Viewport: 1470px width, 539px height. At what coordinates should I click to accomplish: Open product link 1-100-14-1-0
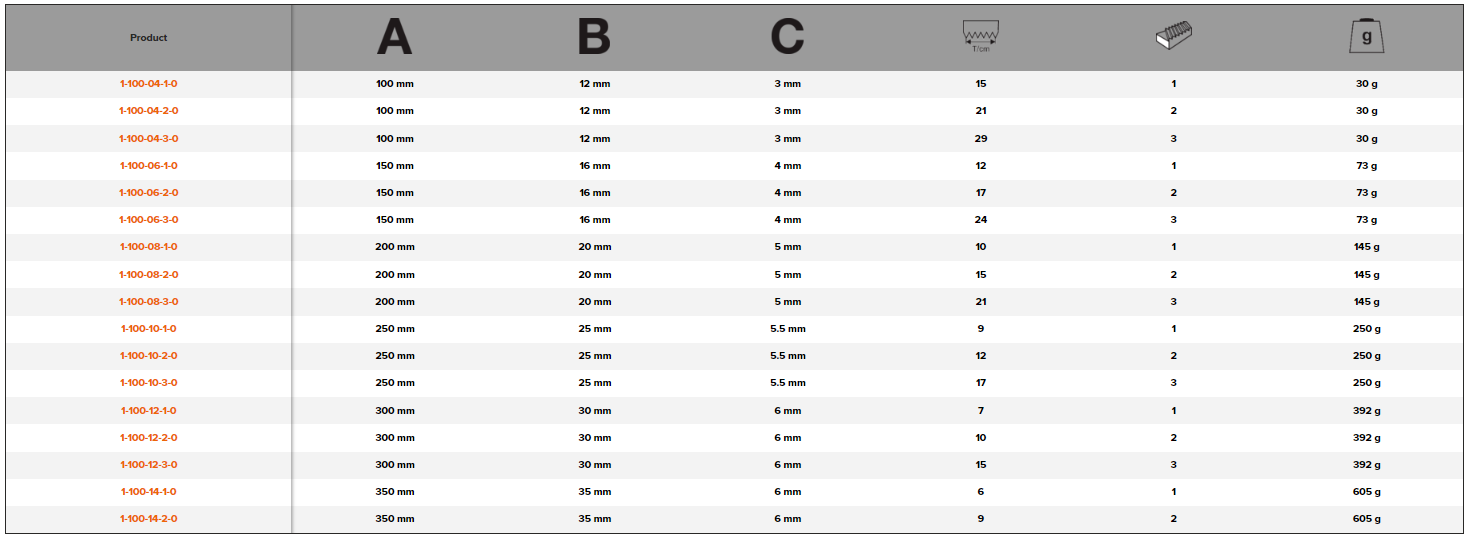tap(148, 492)
